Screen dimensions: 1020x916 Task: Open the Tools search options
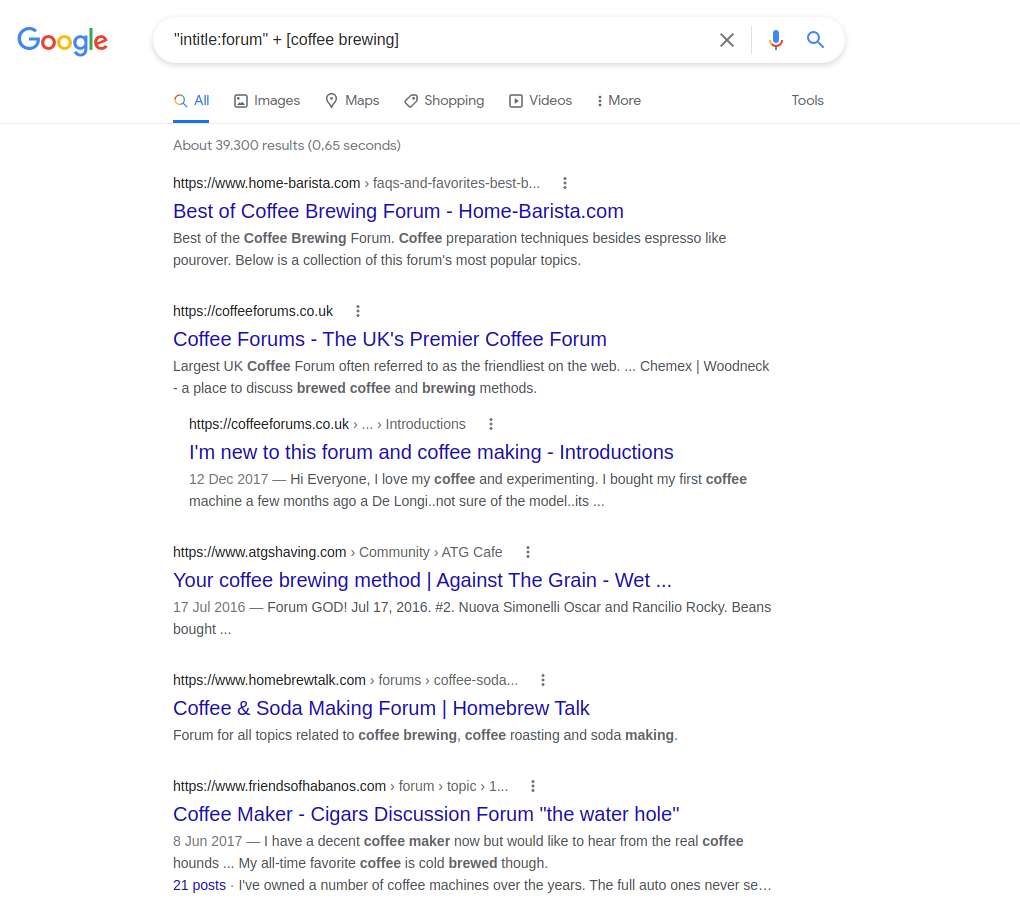[x=807, y=101]
